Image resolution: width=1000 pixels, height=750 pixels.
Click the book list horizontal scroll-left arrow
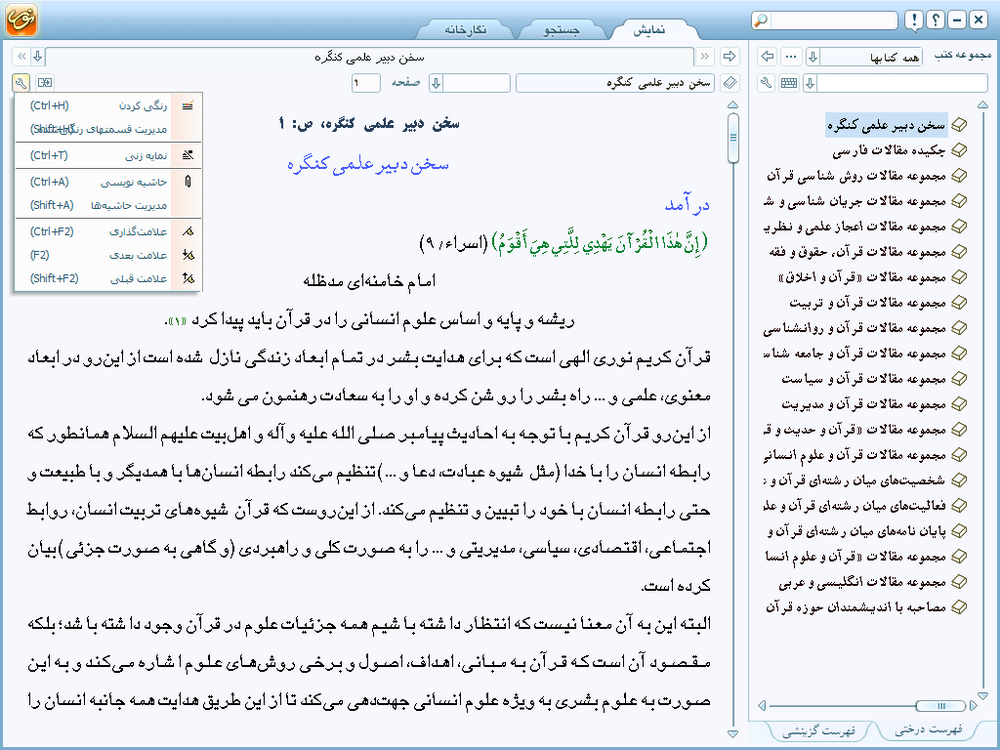click(761, 705)
